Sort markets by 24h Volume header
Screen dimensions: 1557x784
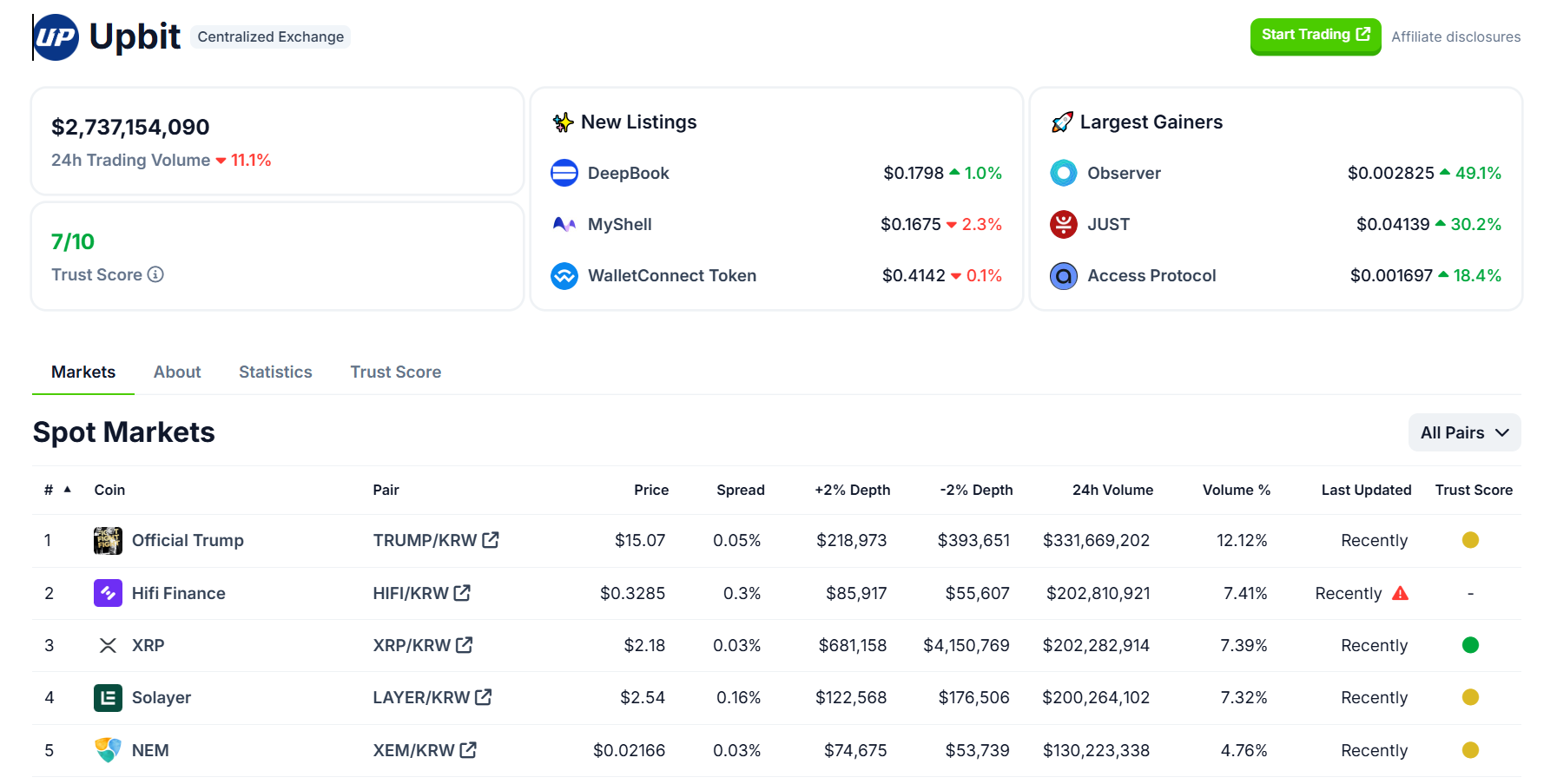tap(1112, 490)
